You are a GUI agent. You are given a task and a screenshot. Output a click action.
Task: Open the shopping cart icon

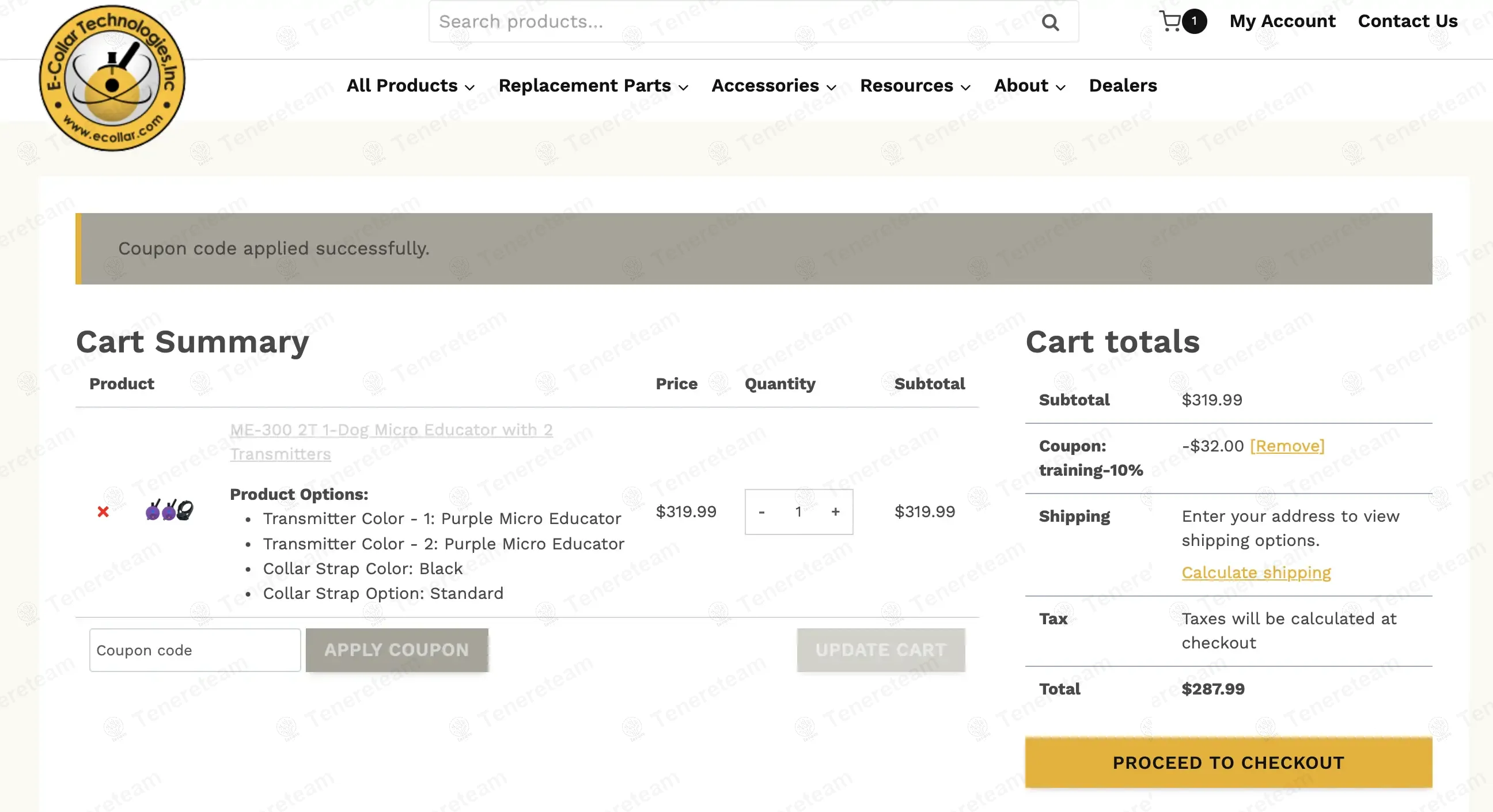coord(1170,21)
